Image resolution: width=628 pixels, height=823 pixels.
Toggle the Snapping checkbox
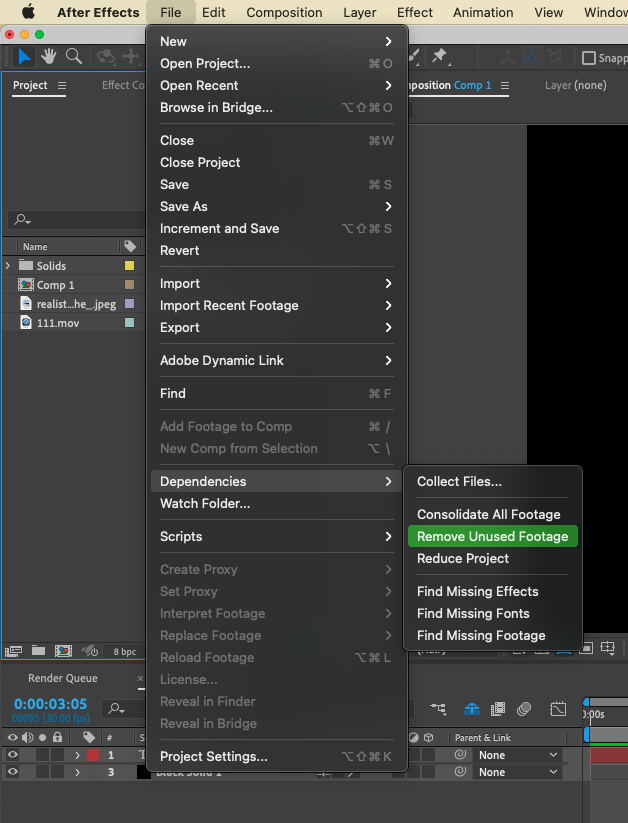tap(589, 58)
